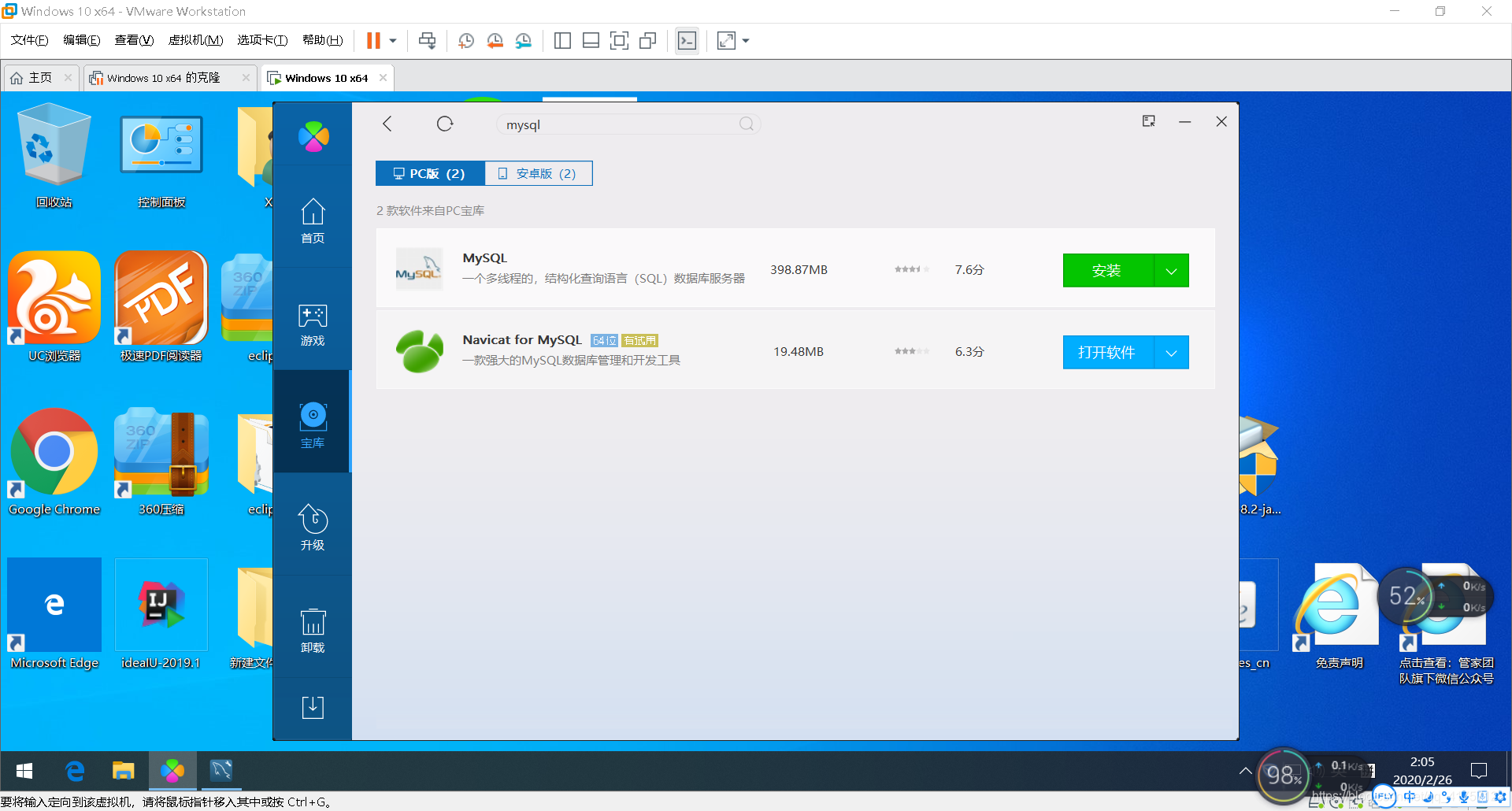Open VMware 查看(V) menu
1512x811 pixels.
[x=134, y=40]
